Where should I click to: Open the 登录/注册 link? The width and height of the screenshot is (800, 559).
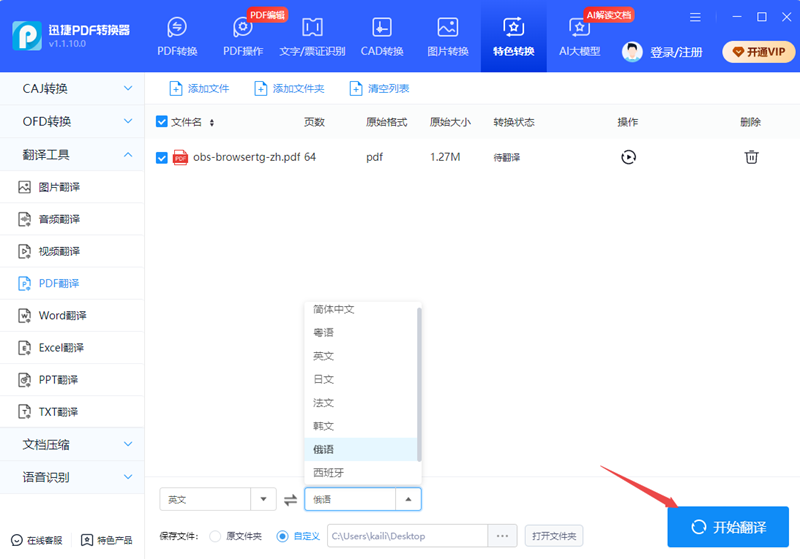[676, 52]
